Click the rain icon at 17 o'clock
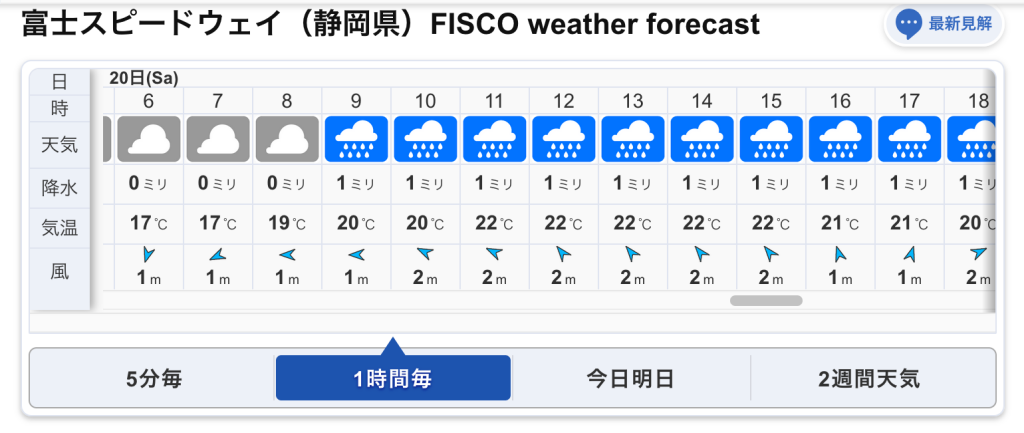1024x433 pixels. click(x=910, y=139)
